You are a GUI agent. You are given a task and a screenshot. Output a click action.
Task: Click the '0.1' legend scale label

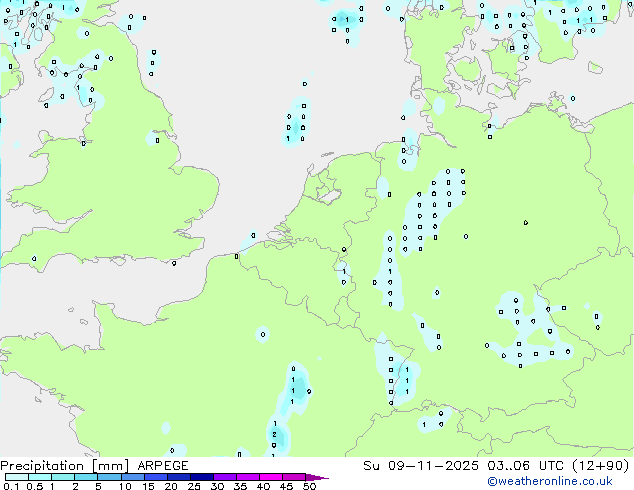click(x=11, y=486)
